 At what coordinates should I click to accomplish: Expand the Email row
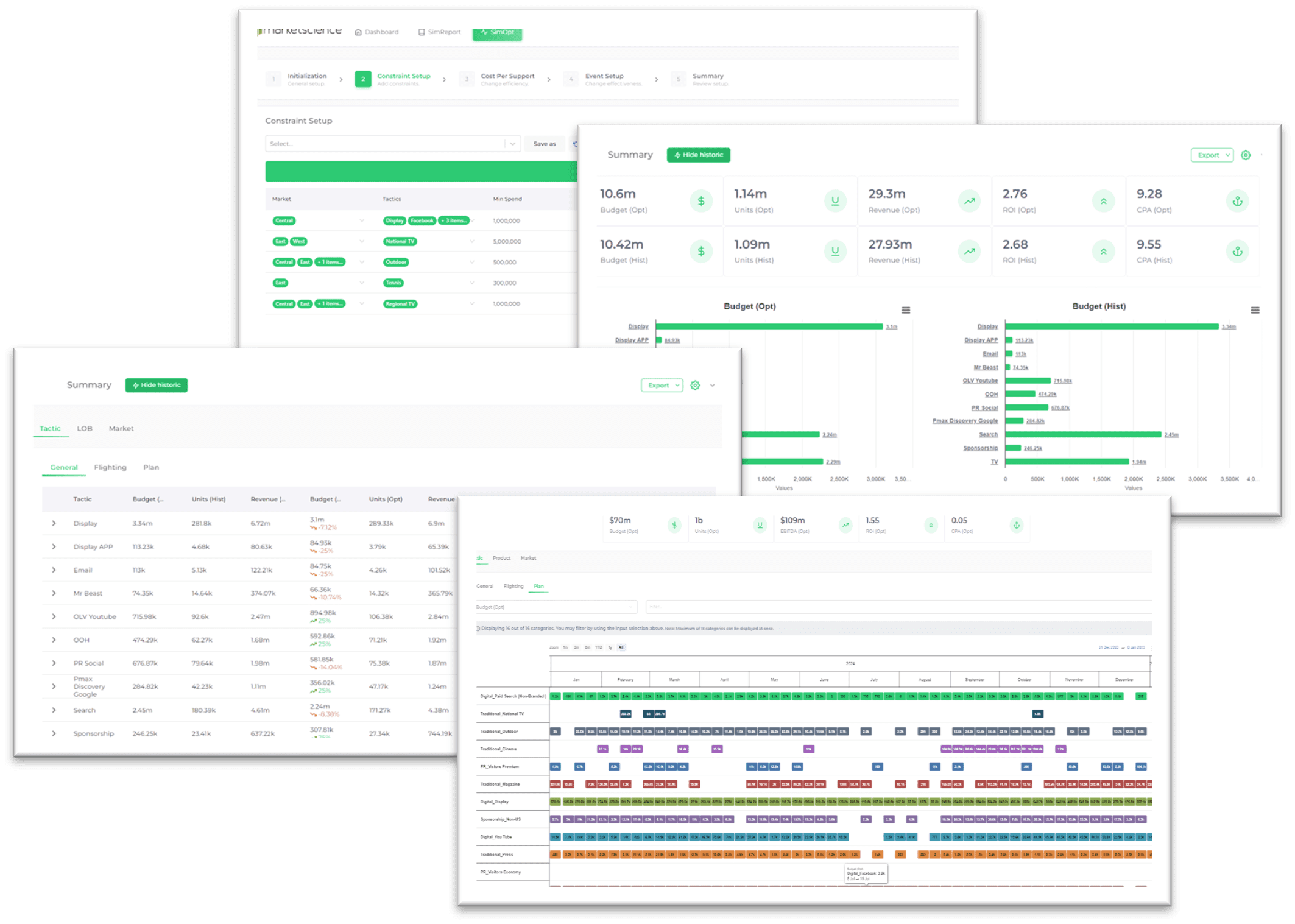(x=54, y=571)
